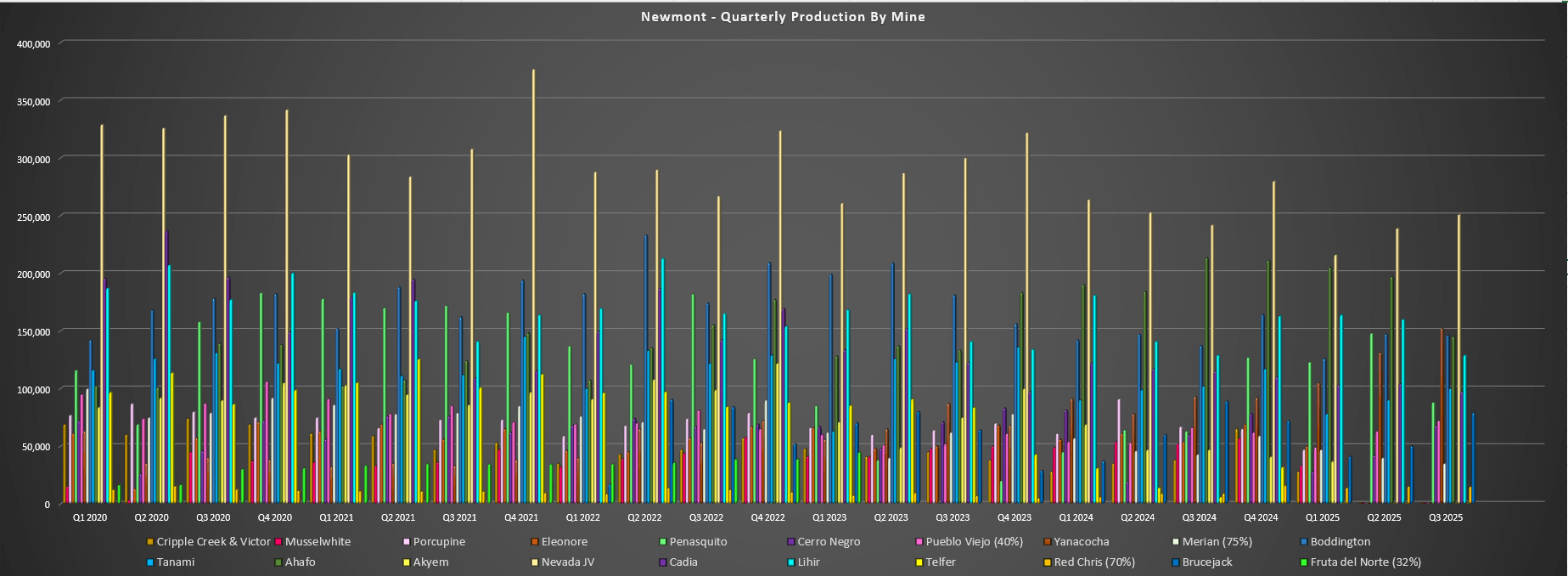Click the Q4 2022 category label
The width and height of the screenshot is (1568, 576).
pyautogui.click(x=768, y=517)
